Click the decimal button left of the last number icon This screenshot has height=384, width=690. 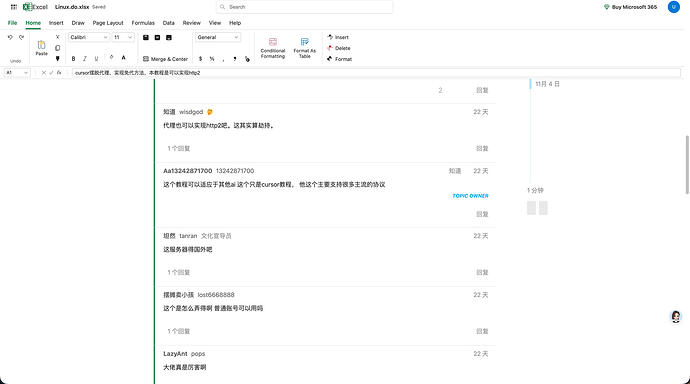coord(235,59)
